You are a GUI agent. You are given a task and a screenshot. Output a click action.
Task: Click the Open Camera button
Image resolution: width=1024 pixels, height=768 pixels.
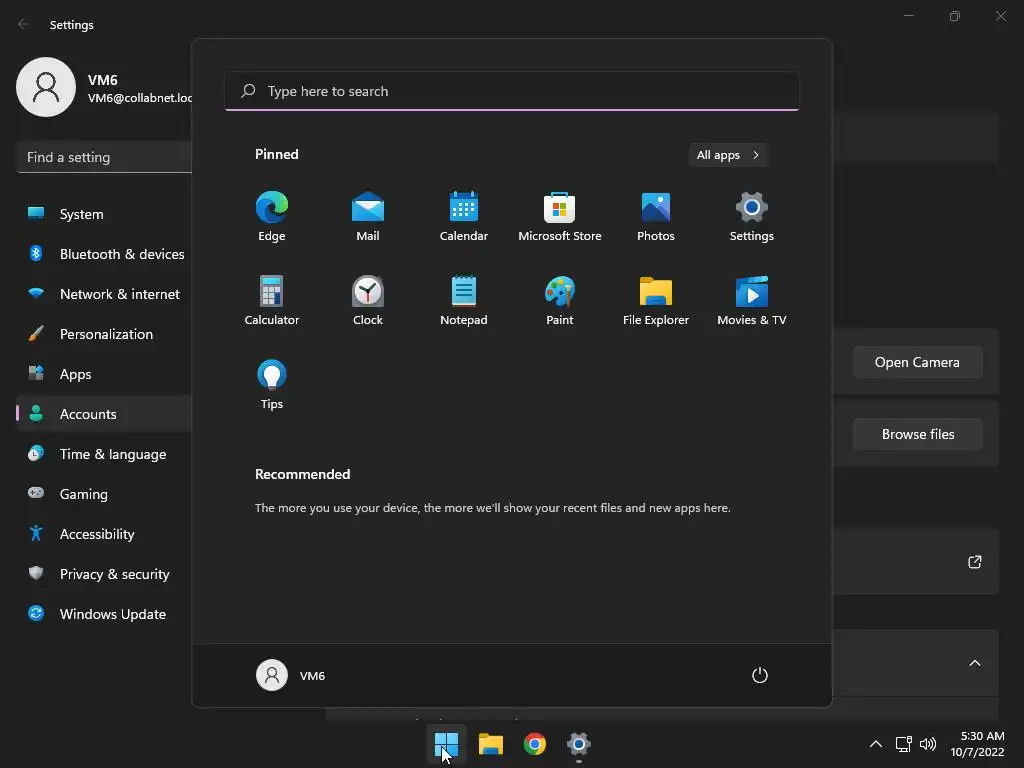(x=918, y=362)
